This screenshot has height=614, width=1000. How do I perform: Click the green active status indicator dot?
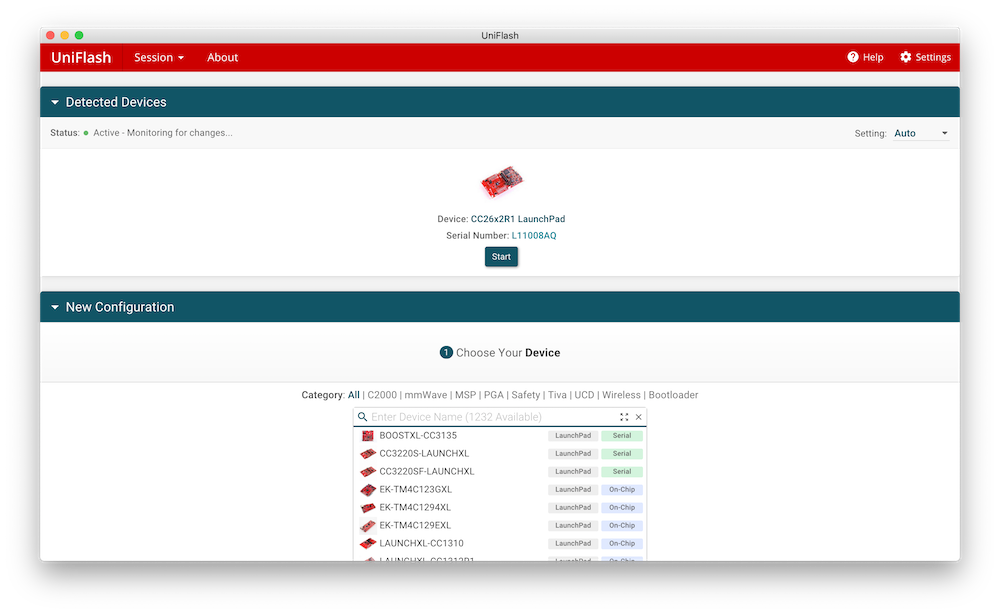[86, 133]
